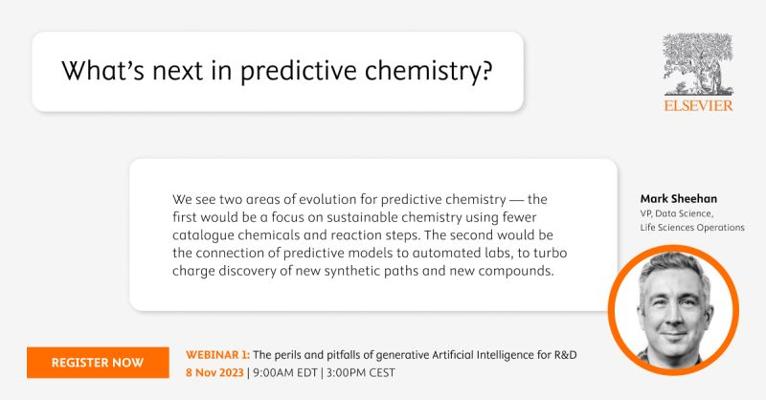766x400 pixels.
Task: Select the Mark Sheehan name
Action: (679, 199)
